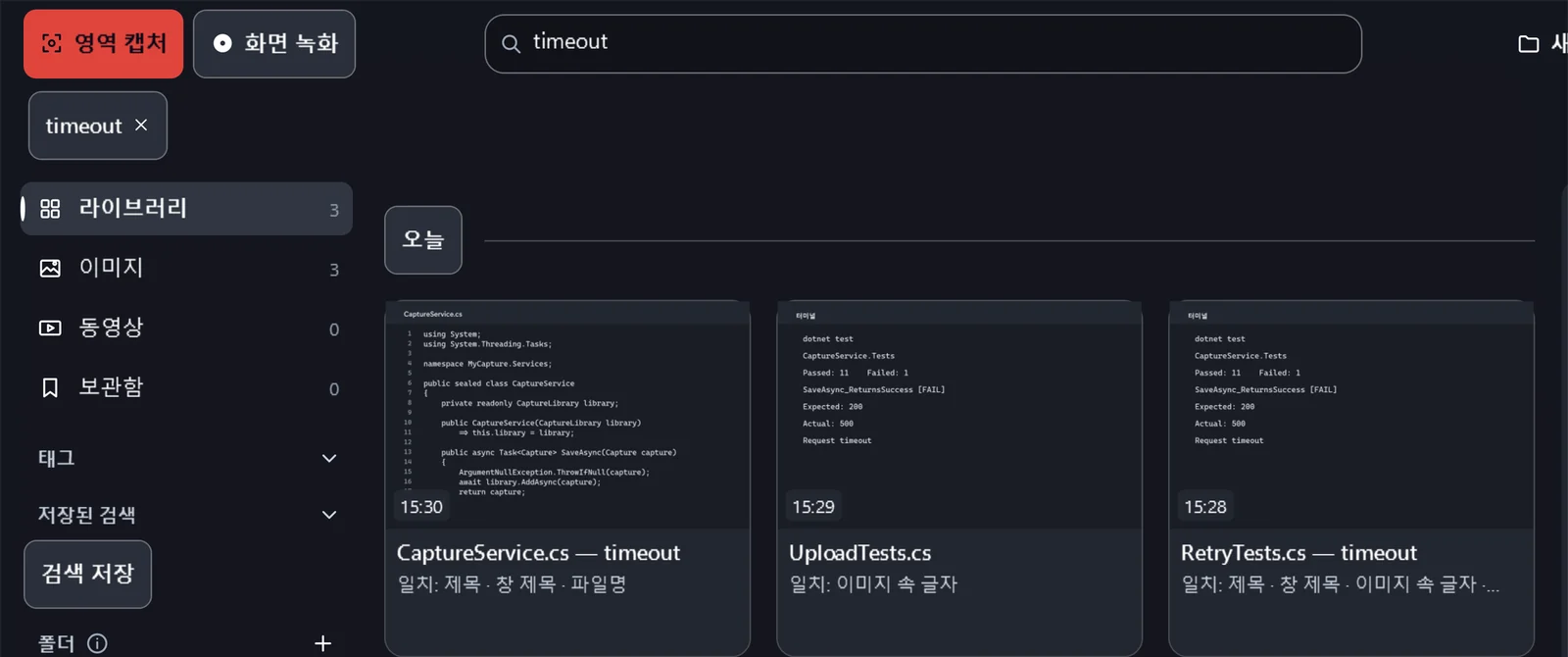
Task: Open the UploadTests.cs terminal thumbnail
Action: [959, 415]
